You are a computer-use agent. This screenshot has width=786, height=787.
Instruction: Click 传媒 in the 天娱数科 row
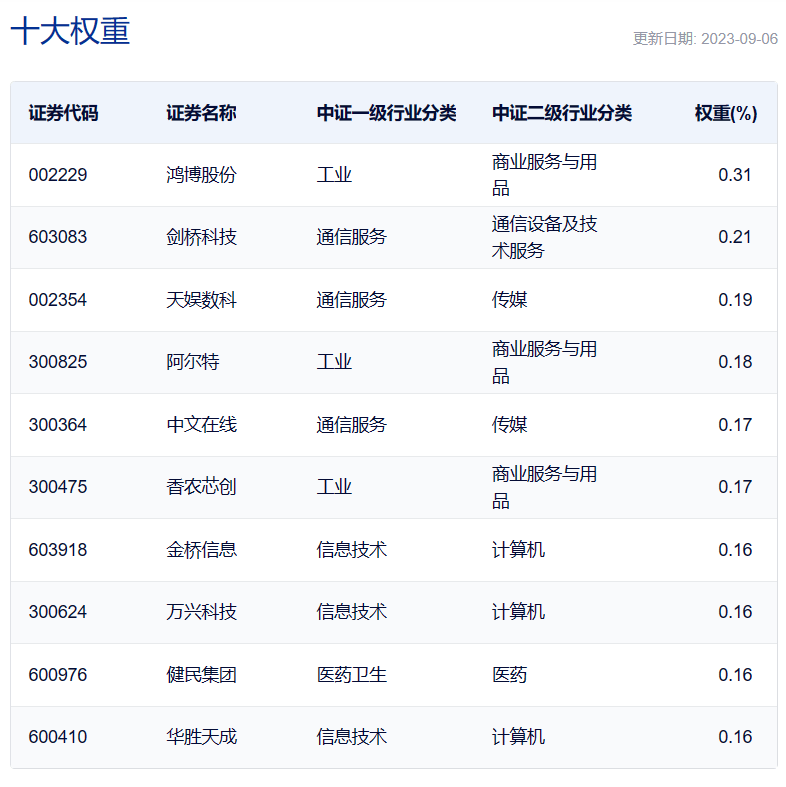point(509,300)
